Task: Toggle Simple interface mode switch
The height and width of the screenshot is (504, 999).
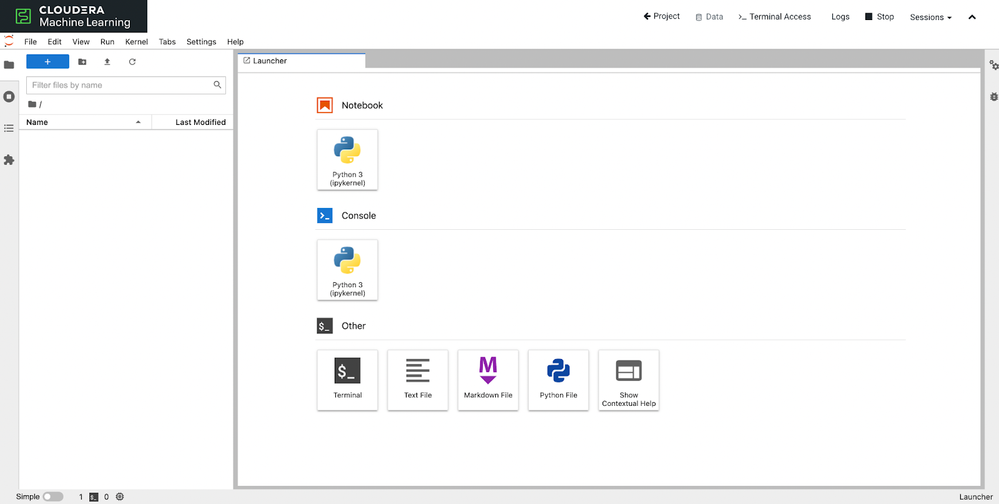Action: (53, 497)
